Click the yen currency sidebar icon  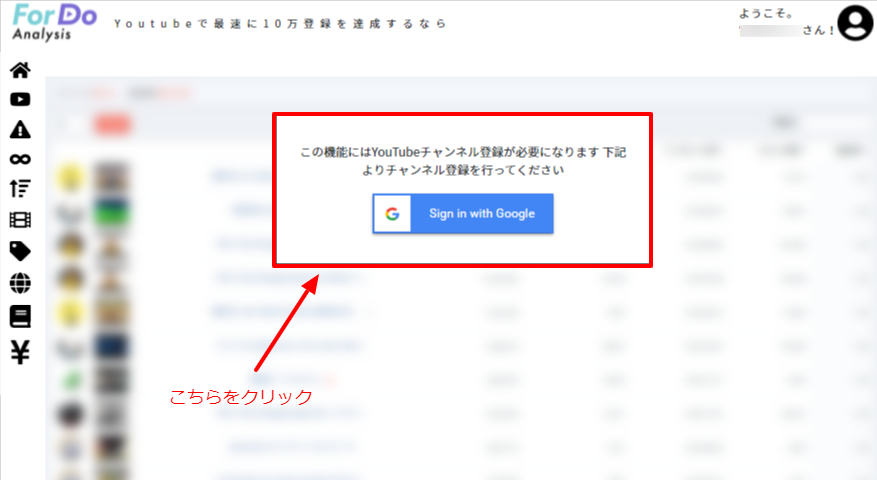pyautogui.click(x=20, y=352)
